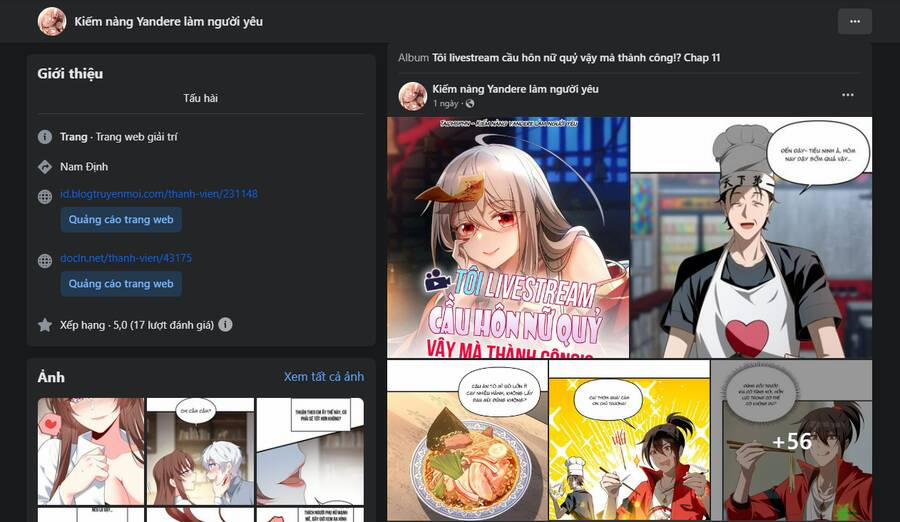Click the page name in post header

515,89
